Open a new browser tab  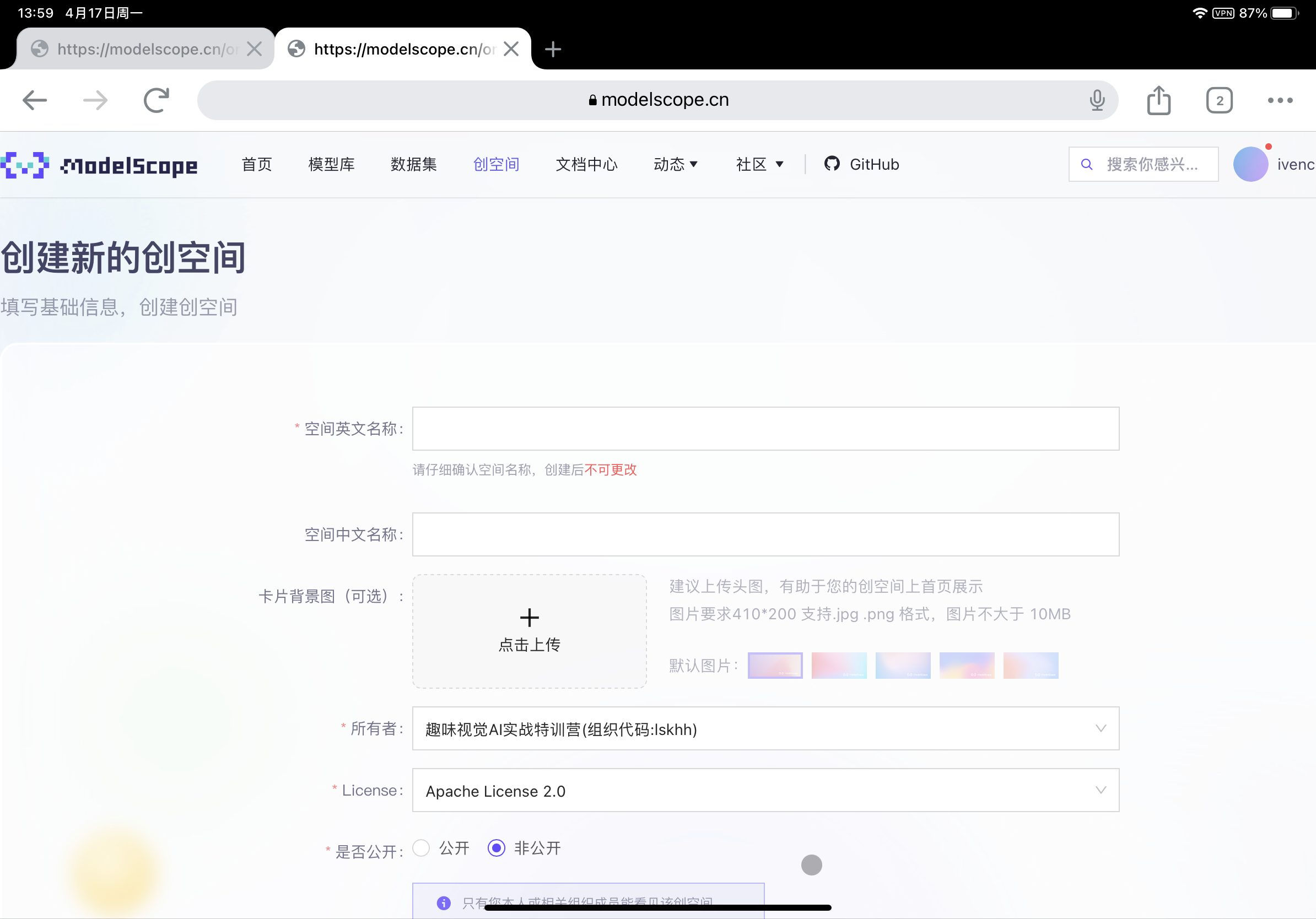[x=553, y=49]
